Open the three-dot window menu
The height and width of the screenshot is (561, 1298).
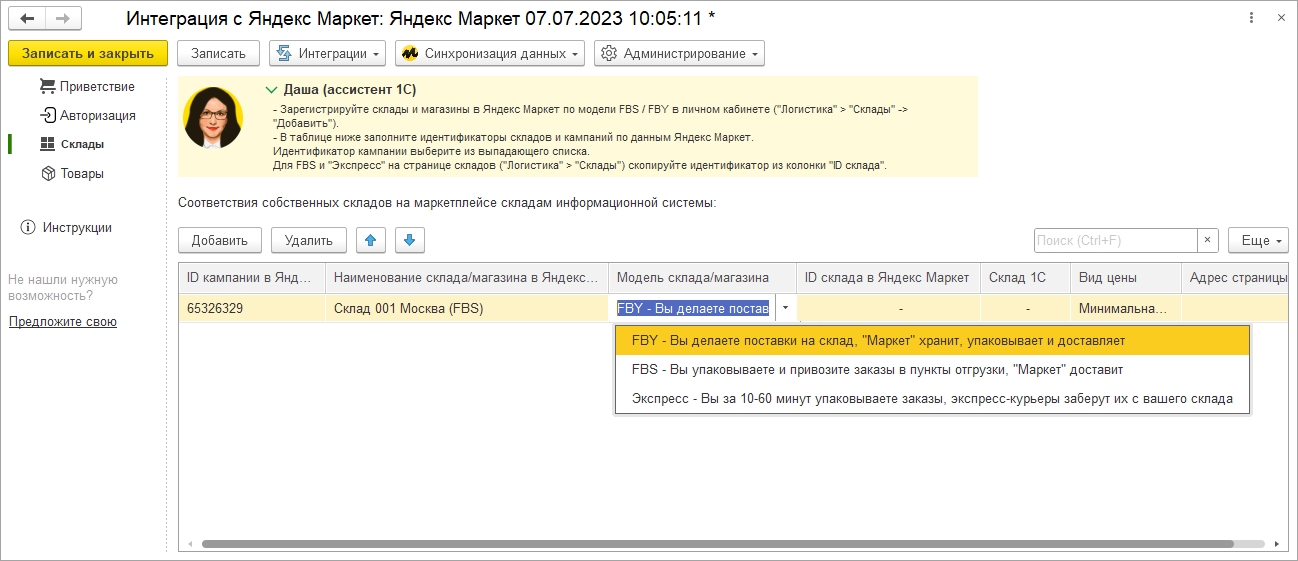(1251, 19)
